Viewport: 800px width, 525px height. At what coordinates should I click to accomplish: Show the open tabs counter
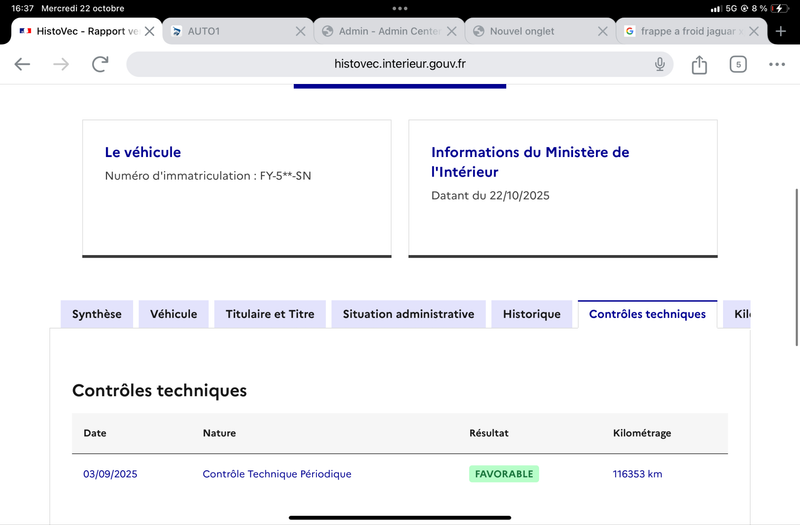tap(738, 64)
